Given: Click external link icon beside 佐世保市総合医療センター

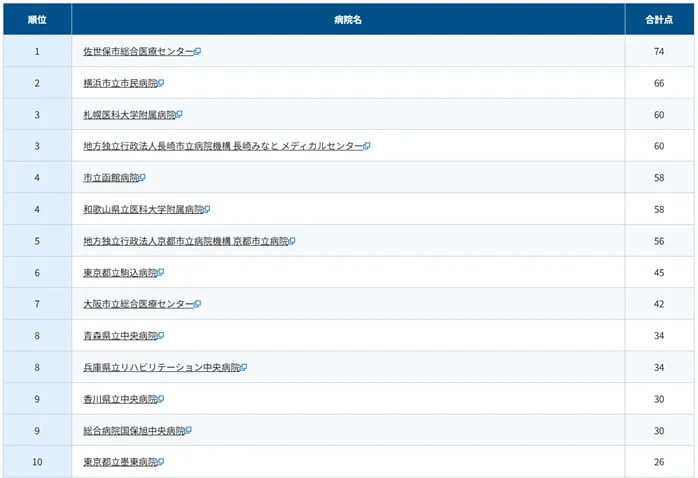Looking at the screenshot, I should tap(198, 51).
